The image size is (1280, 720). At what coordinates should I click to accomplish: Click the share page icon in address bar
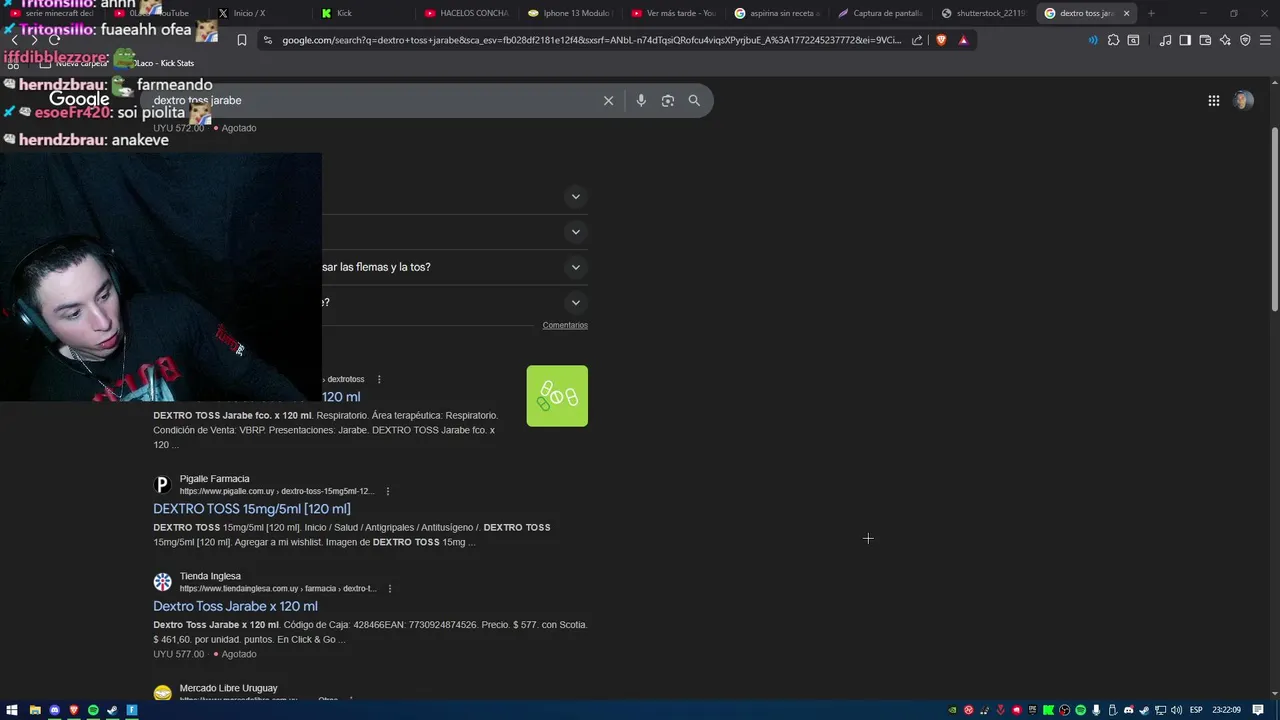(917, 40)
